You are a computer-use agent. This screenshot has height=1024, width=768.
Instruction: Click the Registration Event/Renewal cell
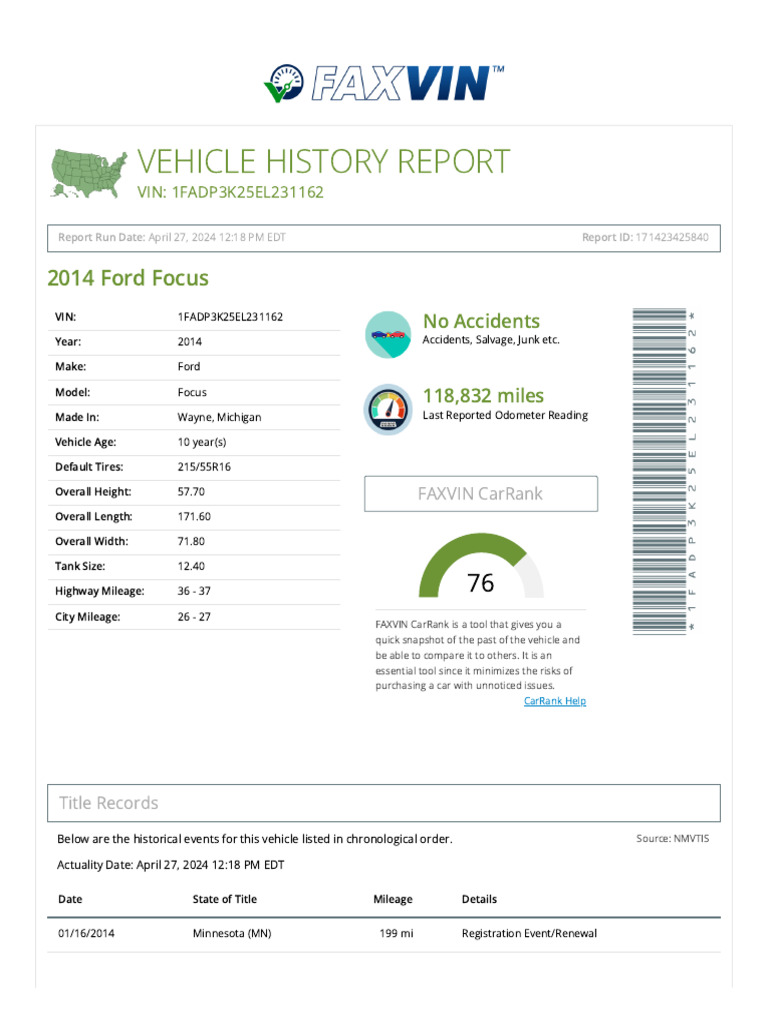[x=529, y=933]
